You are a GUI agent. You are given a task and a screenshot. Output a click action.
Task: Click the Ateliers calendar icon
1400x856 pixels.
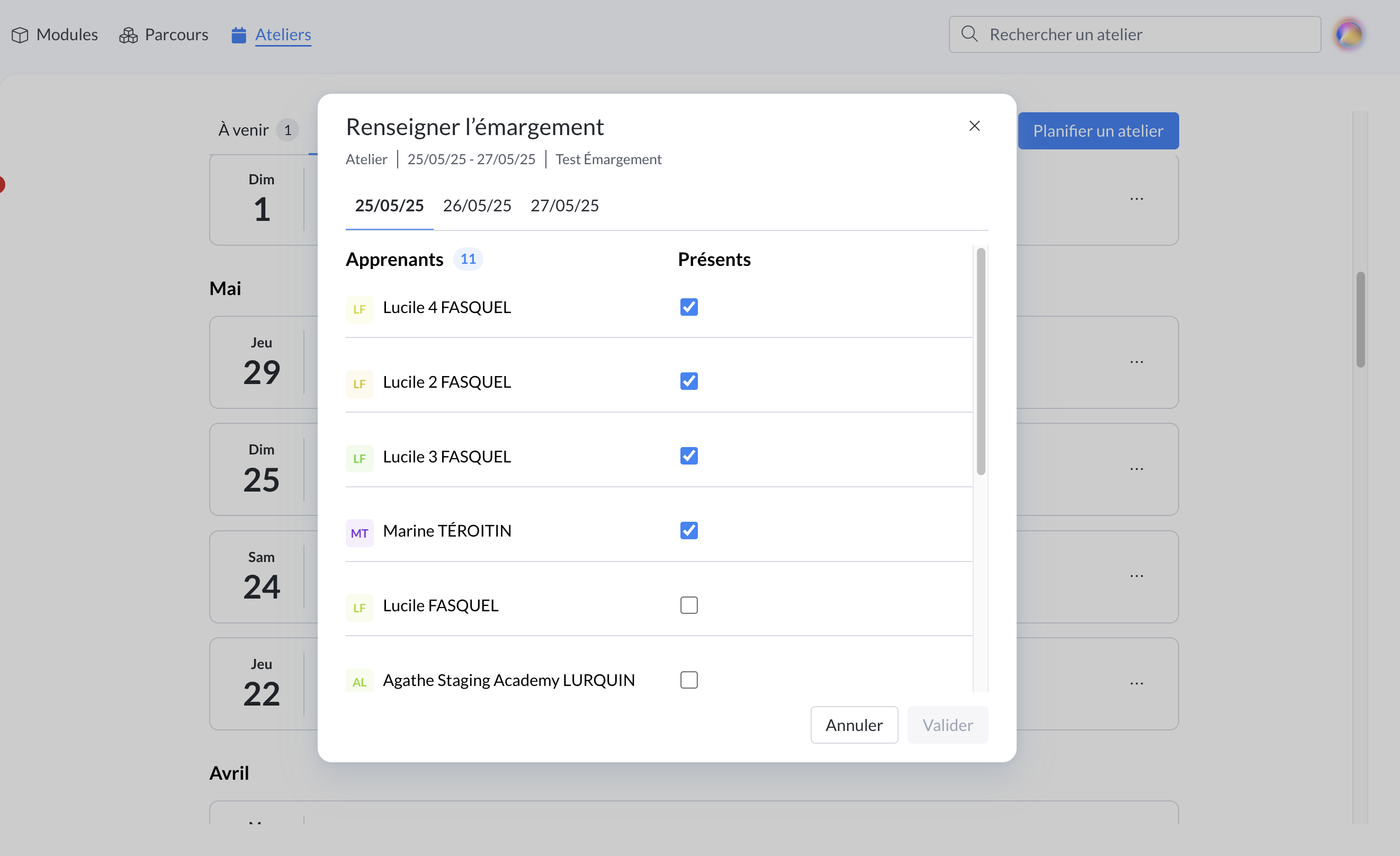click(x=239, y=35)
